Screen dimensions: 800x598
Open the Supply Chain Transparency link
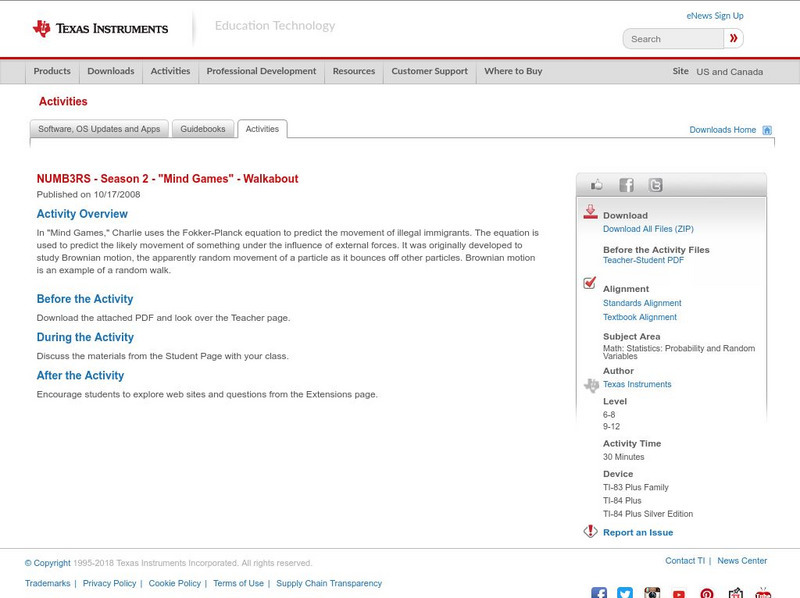click(329, 583)
